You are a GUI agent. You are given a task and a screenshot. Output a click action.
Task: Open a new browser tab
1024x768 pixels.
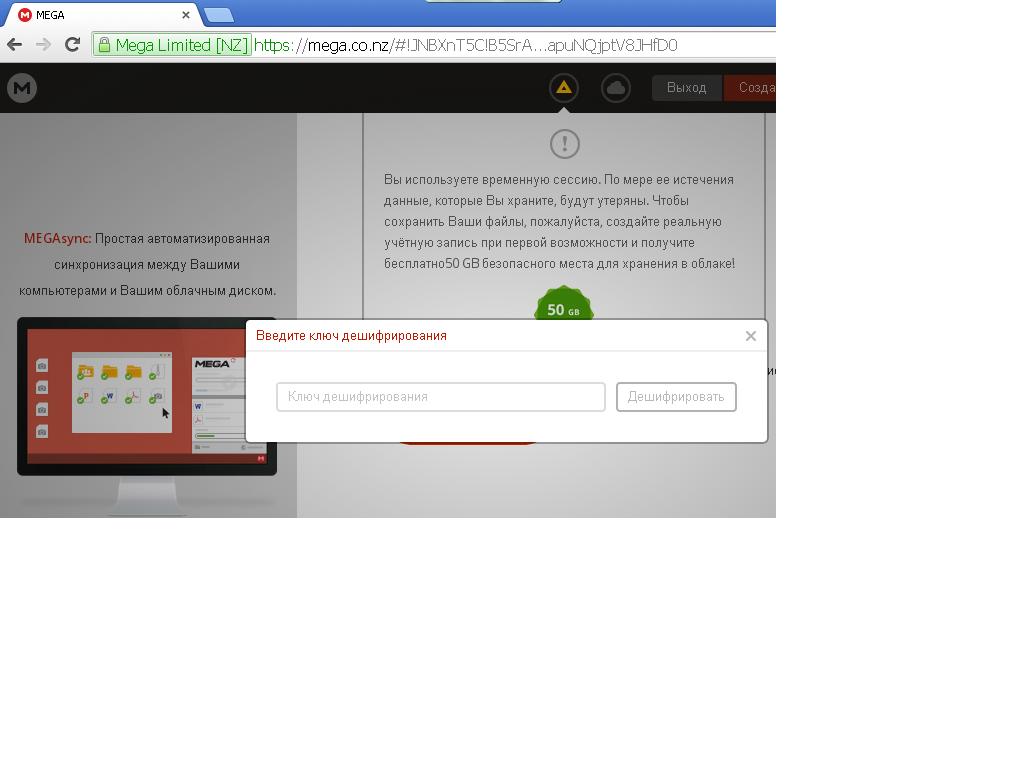pos(219,14)
